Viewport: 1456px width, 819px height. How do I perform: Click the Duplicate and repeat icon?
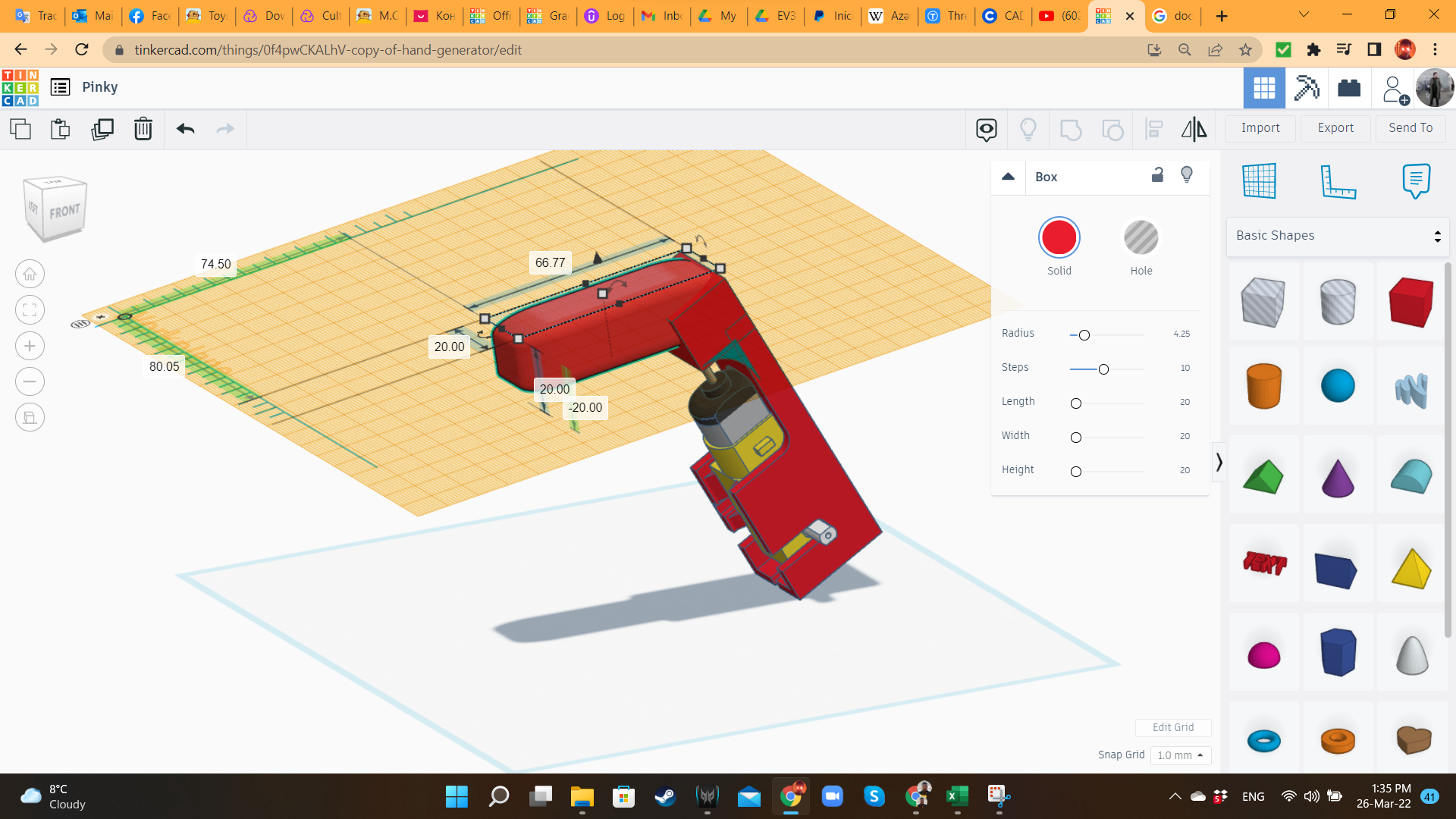coord(102,129)
